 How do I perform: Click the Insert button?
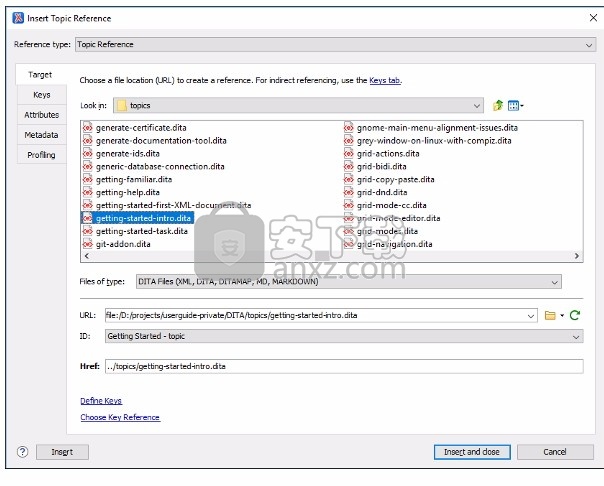[62, 452]
